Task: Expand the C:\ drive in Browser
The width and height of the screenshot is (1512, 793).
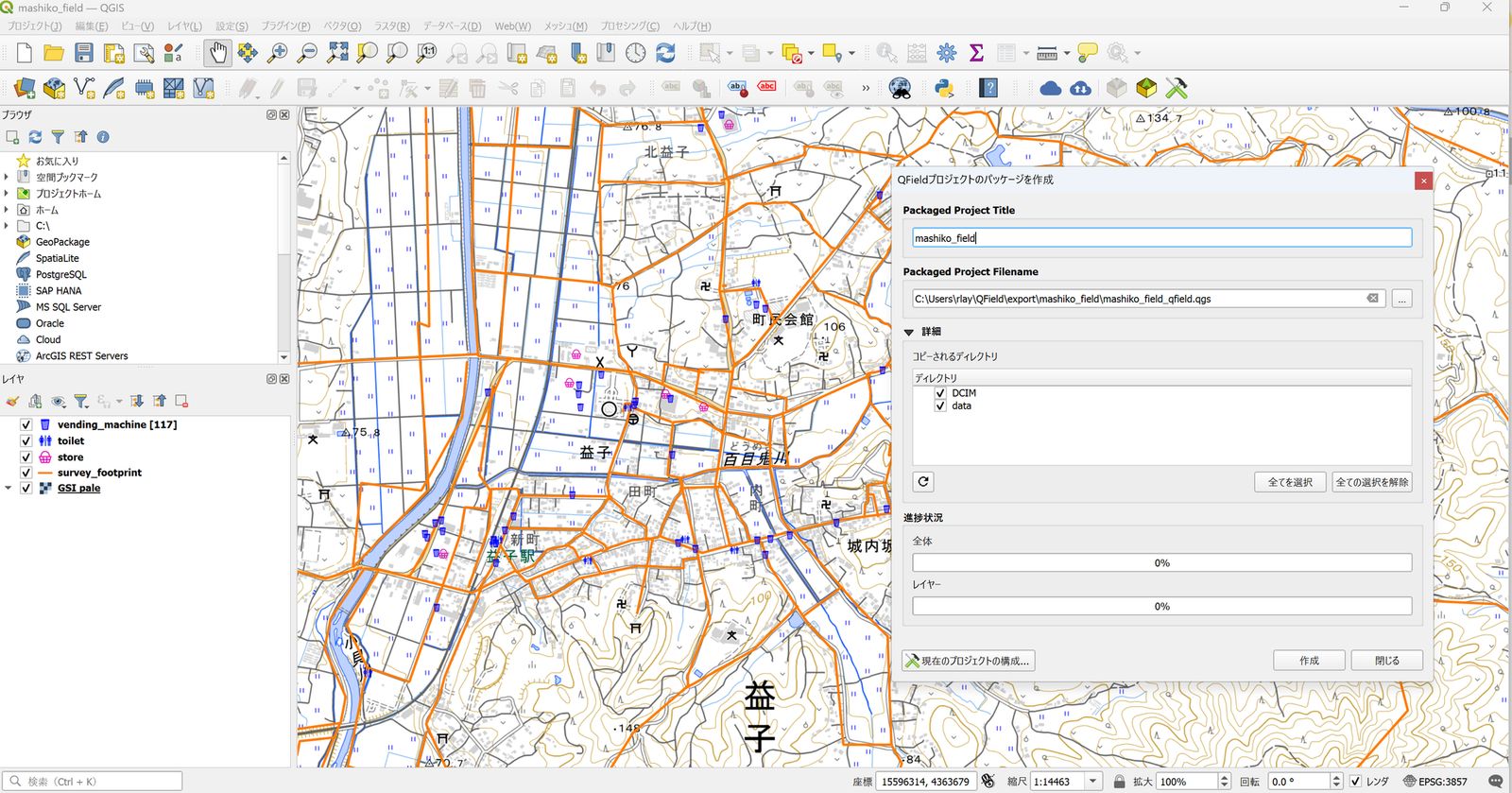Action: [7, 226]
